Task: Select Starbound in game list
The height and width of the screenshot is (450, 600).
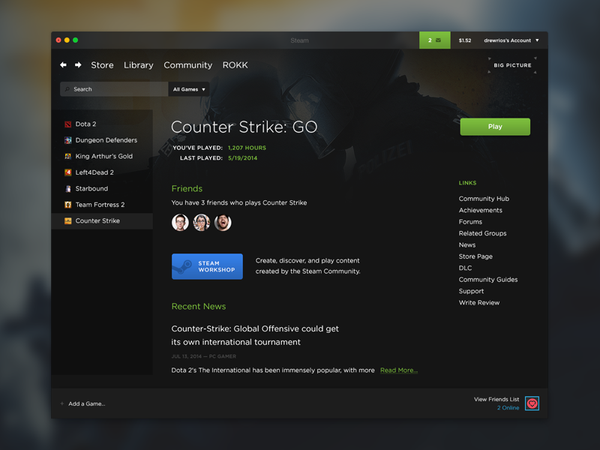Action: pyautogui.click(x=102, y=189)
